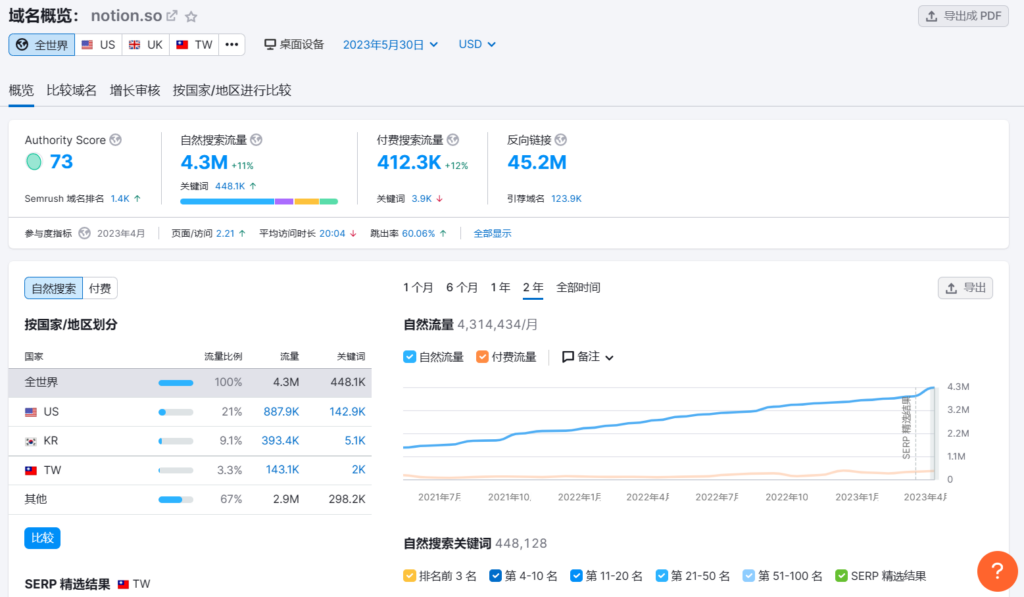Toggle the 第 4-10 名 checkbox

pos(495,575)
